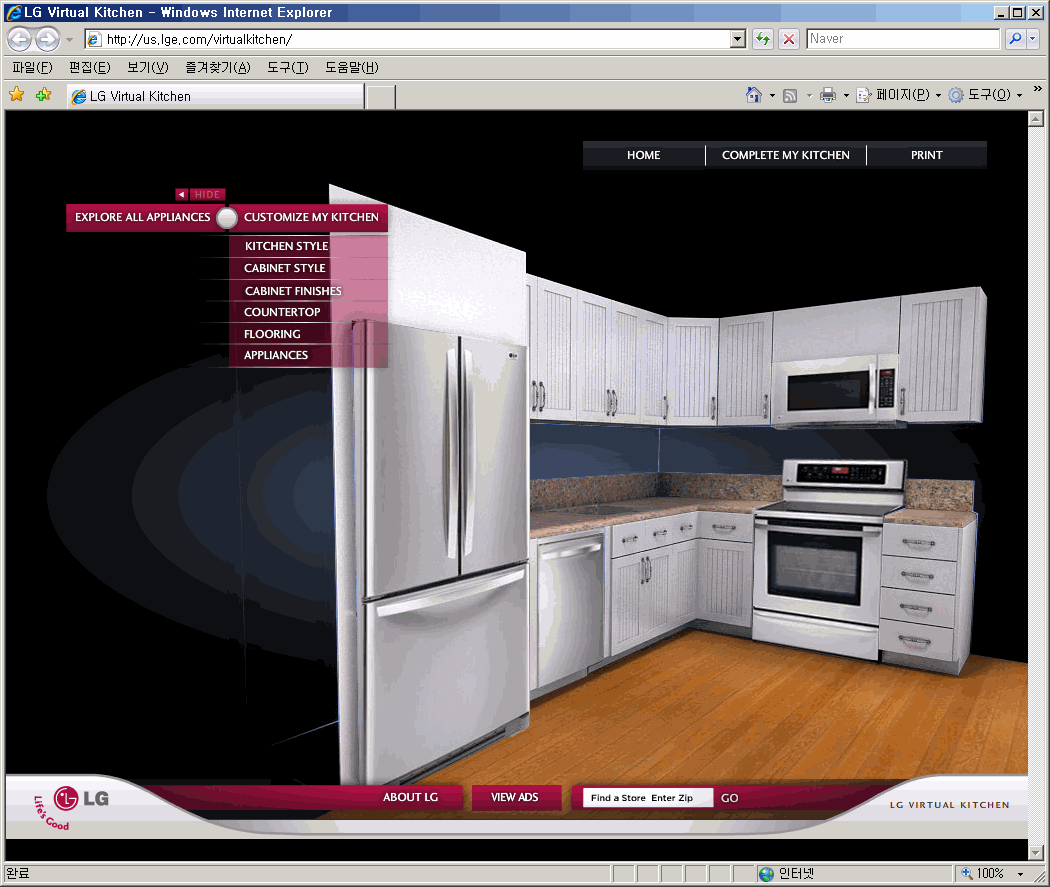
Task: Click the Naver search box
Action: pyautogui.click(x=903, y=39)
